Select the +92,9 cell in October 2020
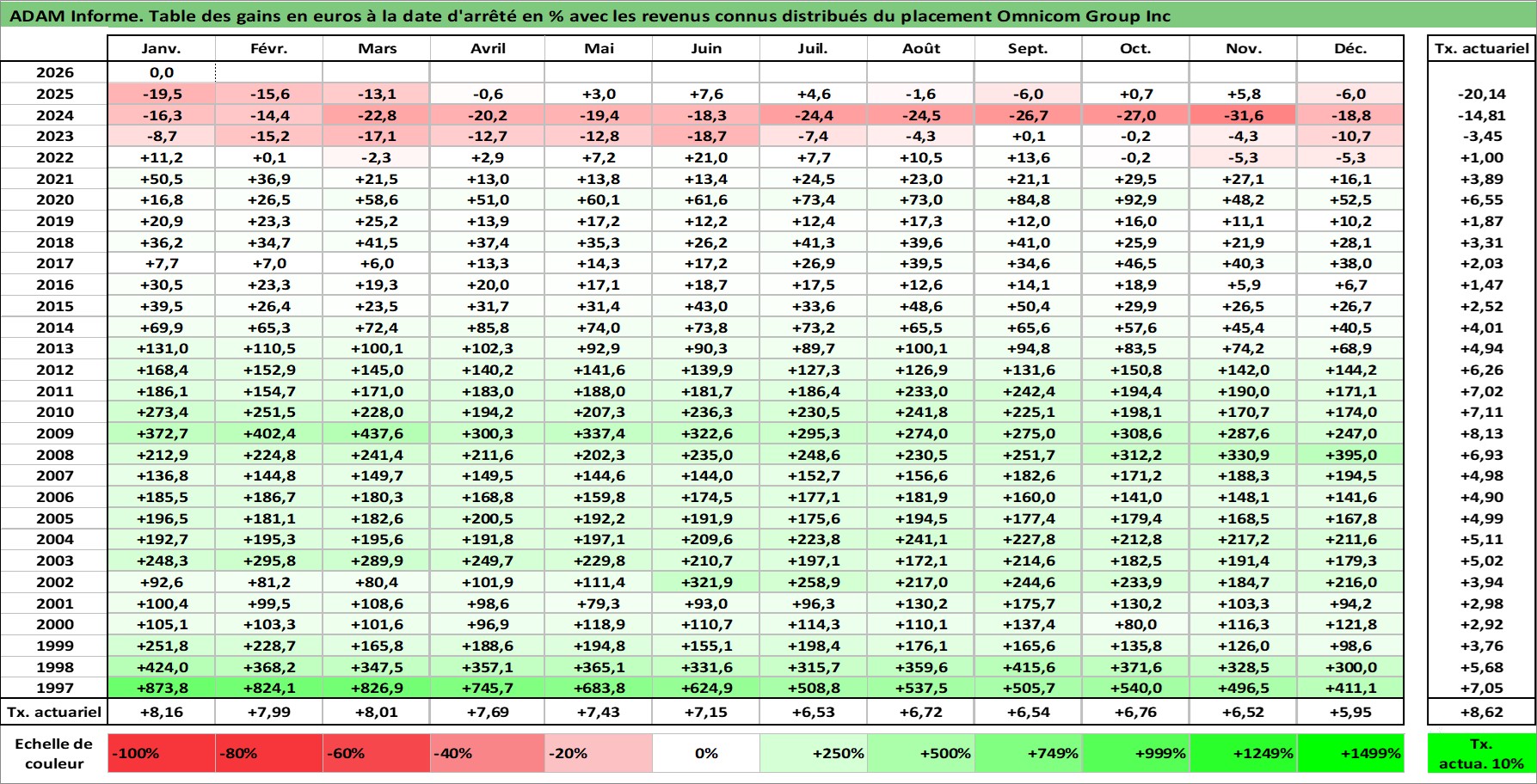Screen dimensions: 1537x784 [1135, 199]
